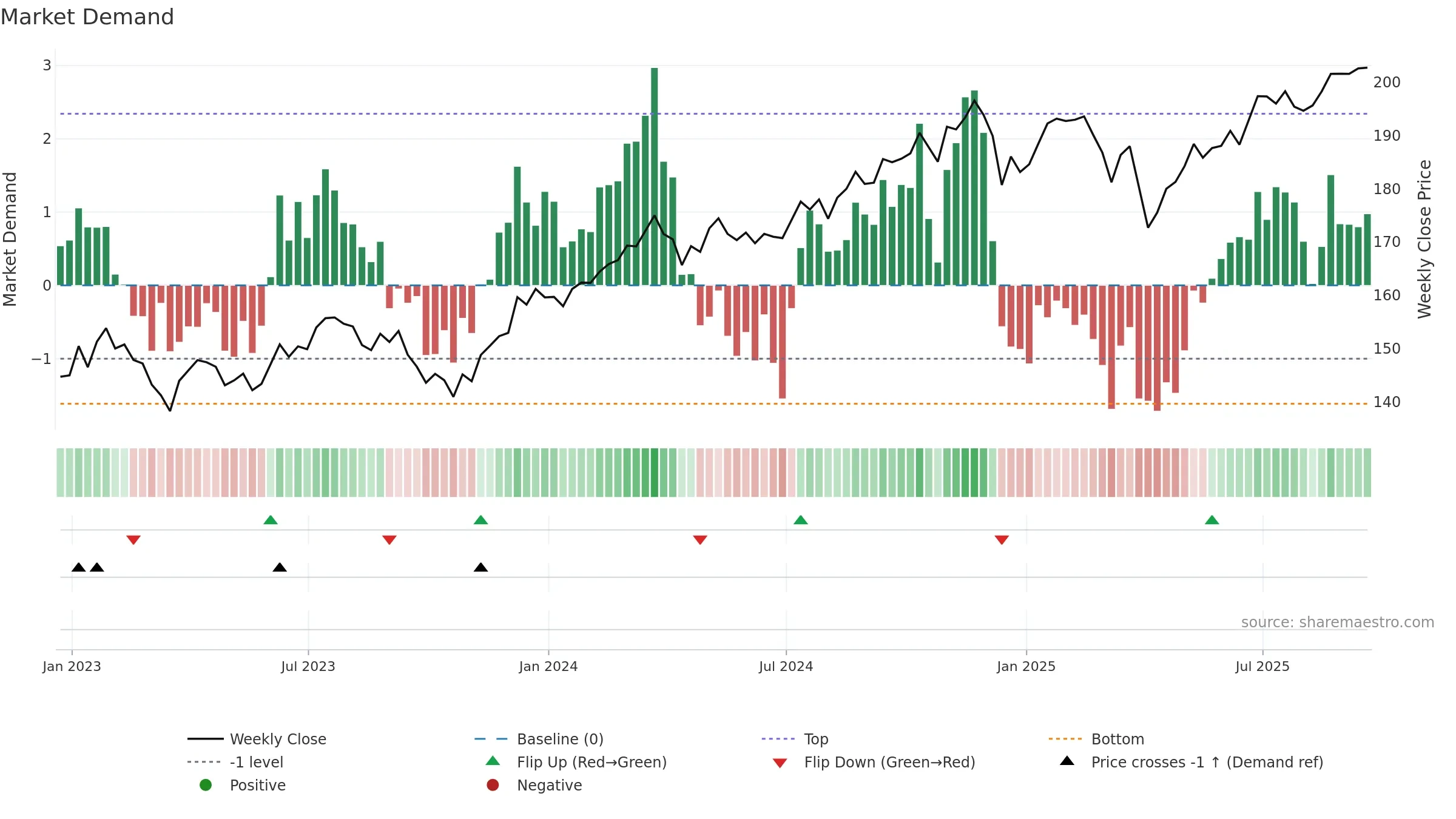The height and width of the screenshot is (819, 1456).
Task: Click the last green heatmap cell on the right
Action: pos(1367,473)
